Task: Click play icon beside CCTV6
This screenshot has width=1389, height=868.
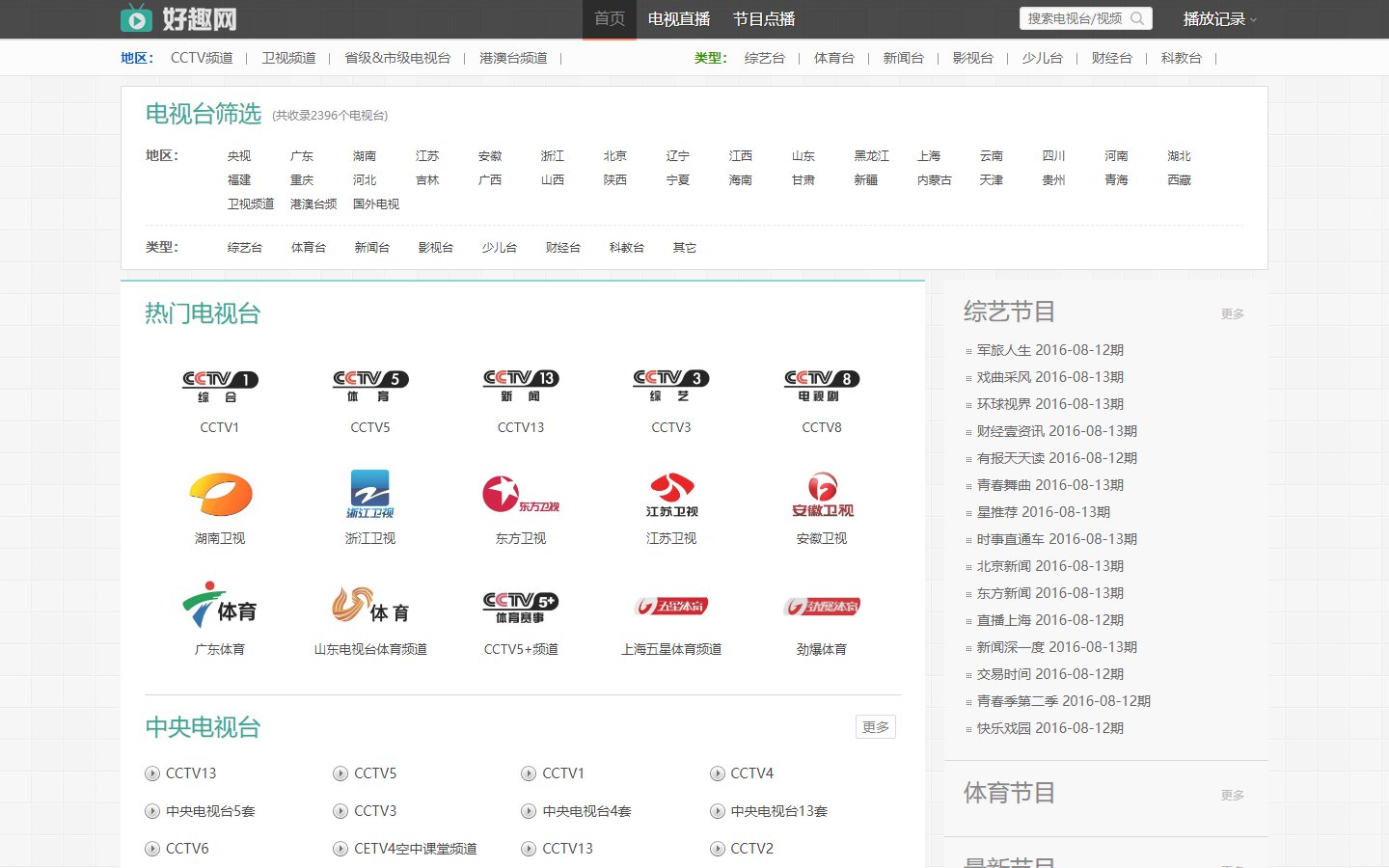Action: pos(152,849)
